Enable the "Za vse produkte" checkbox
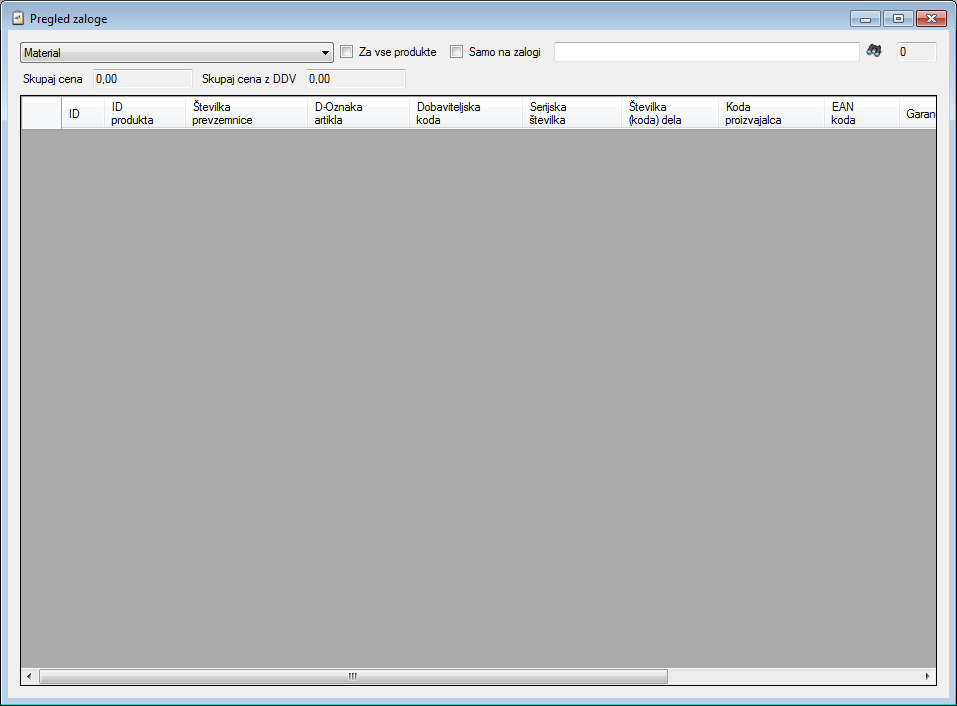 click(x=347, y=52)
